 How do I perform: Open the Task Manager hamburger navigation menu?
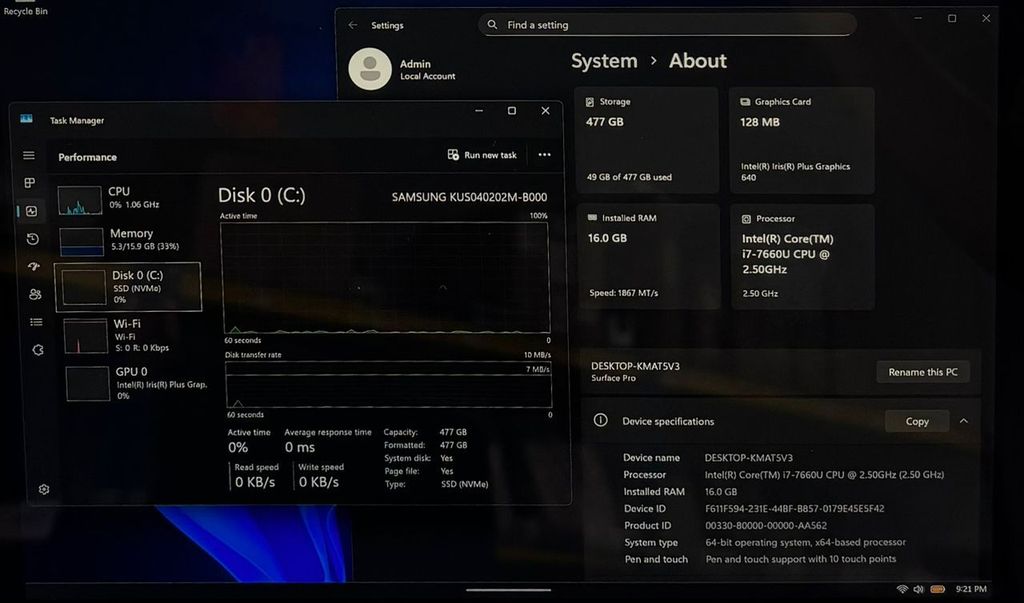(29, 156)
